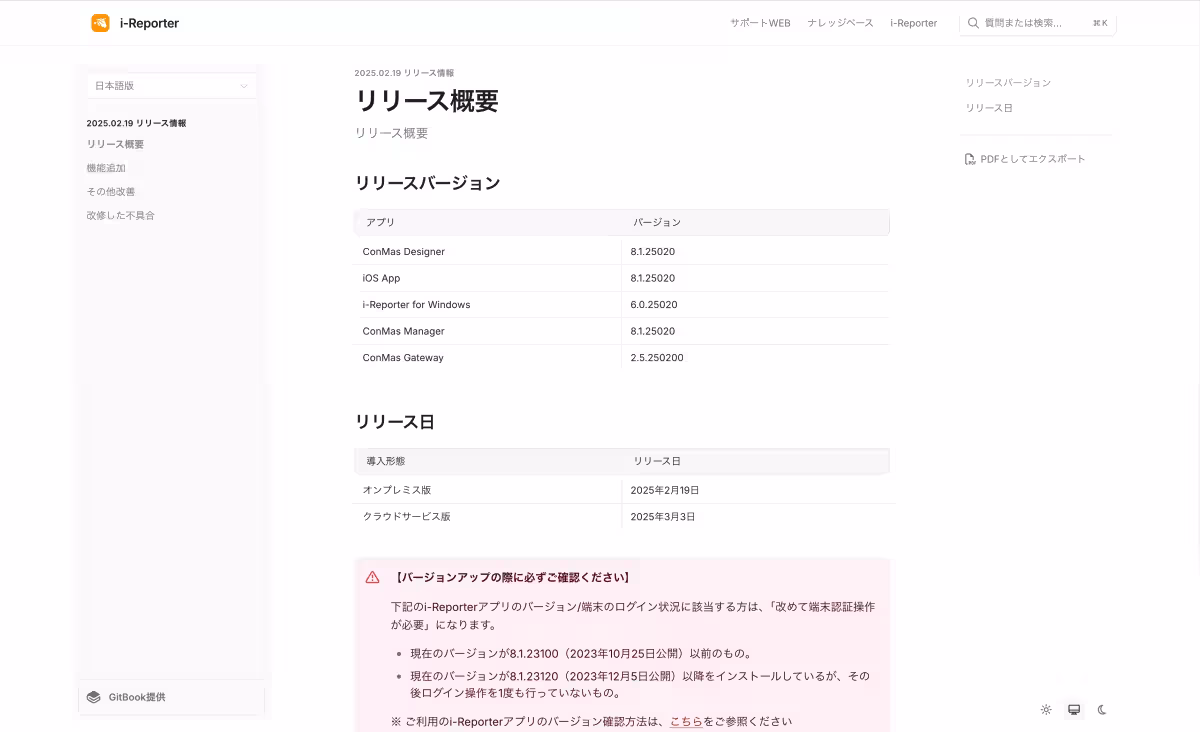1200x732 pixels.
Task: Click the アプリ column header
Action: tap(380, 222)
